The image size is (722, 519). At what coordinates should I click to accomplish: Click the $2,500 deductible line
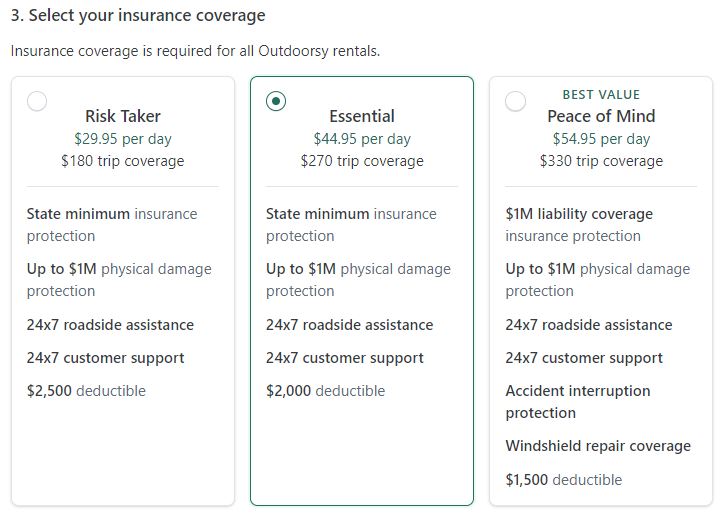coord(86,391)
